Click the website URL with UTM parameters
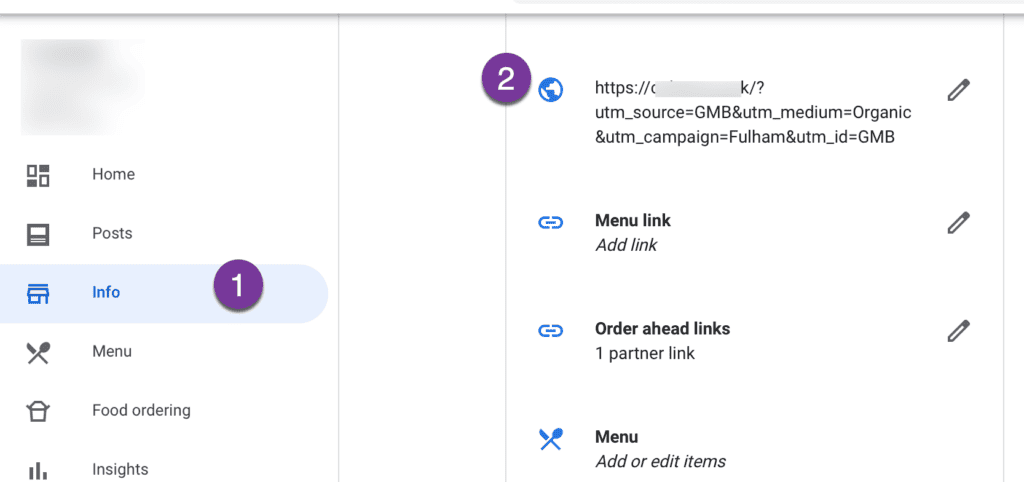Screen dimensions: 1024x482 752,113
